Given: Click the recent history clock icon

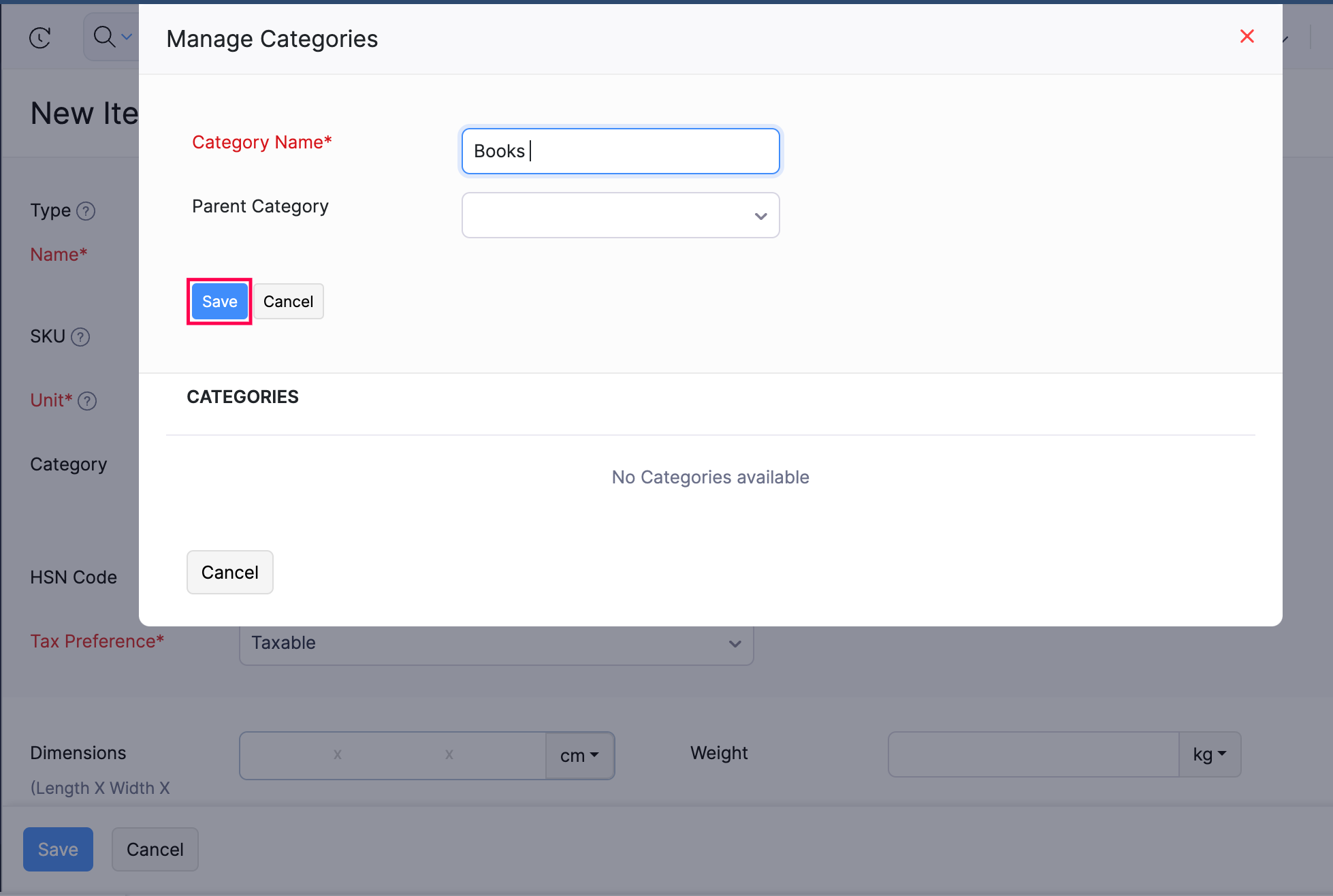Looking at the screenshot, I should pyautogui.click(x=40, y=37).
